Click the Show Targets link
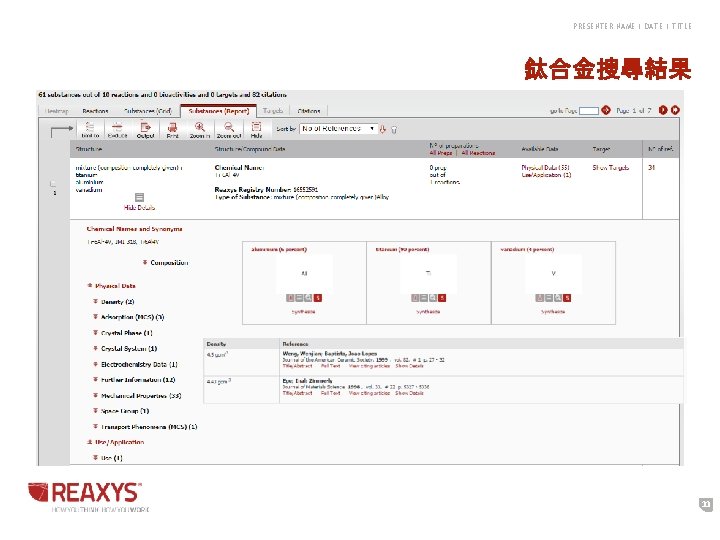The height and width of the screenshot is (540, 720). (x=611, y=168)
